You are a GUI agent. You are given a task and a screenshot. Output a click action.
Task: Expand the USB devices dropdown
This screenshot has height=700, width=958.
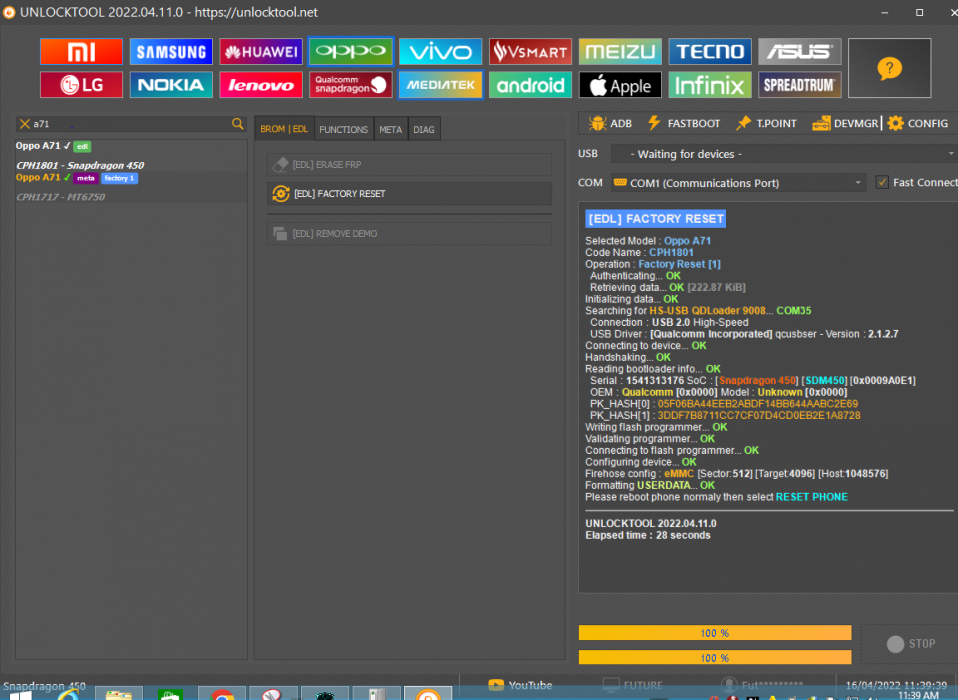[x=784, y=154]
